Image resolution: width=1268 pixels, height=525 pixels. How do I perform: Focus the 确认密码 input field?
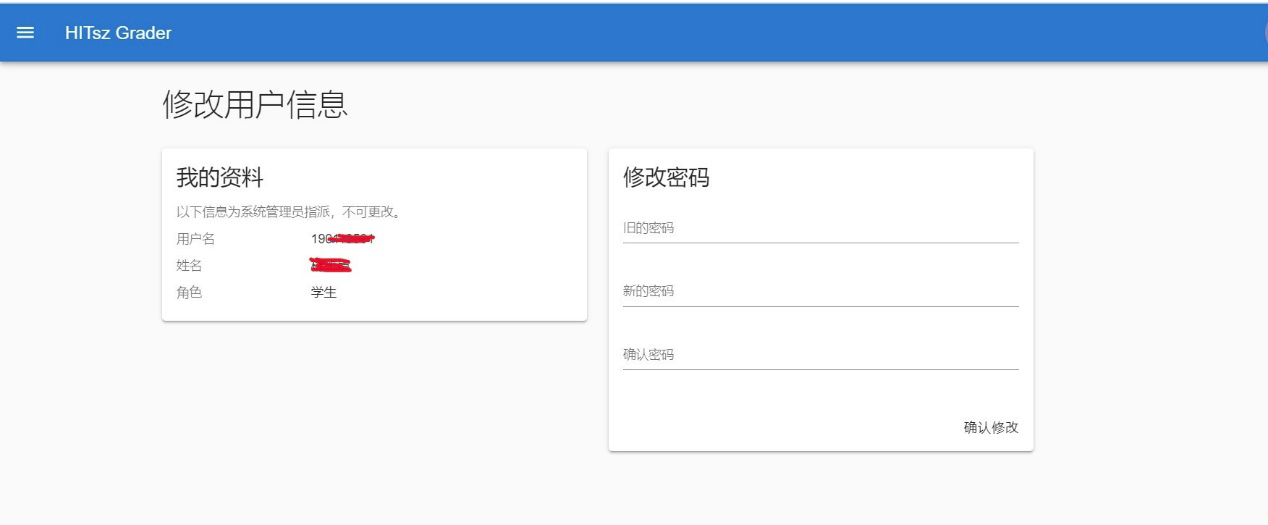click(820, 355)
